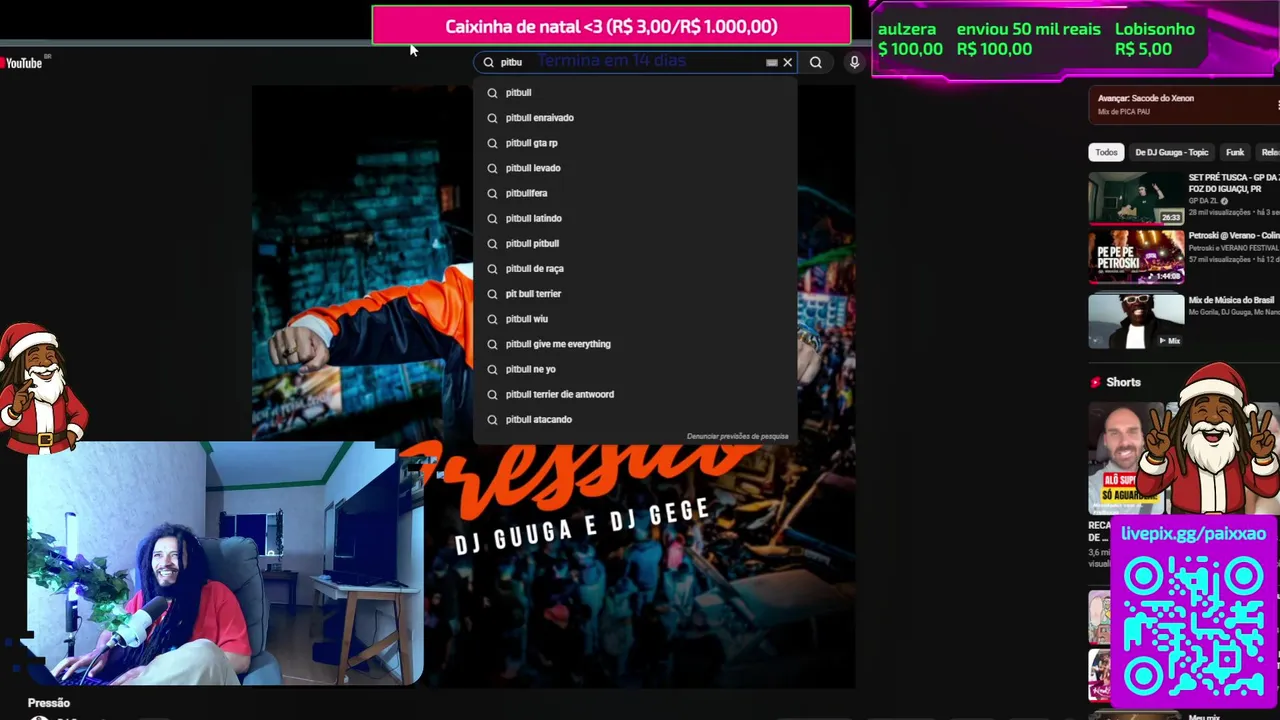This screenshot has width=1280, height=720.
Task: Select the 'Todos' filter chip
Action: point(1106,152)
